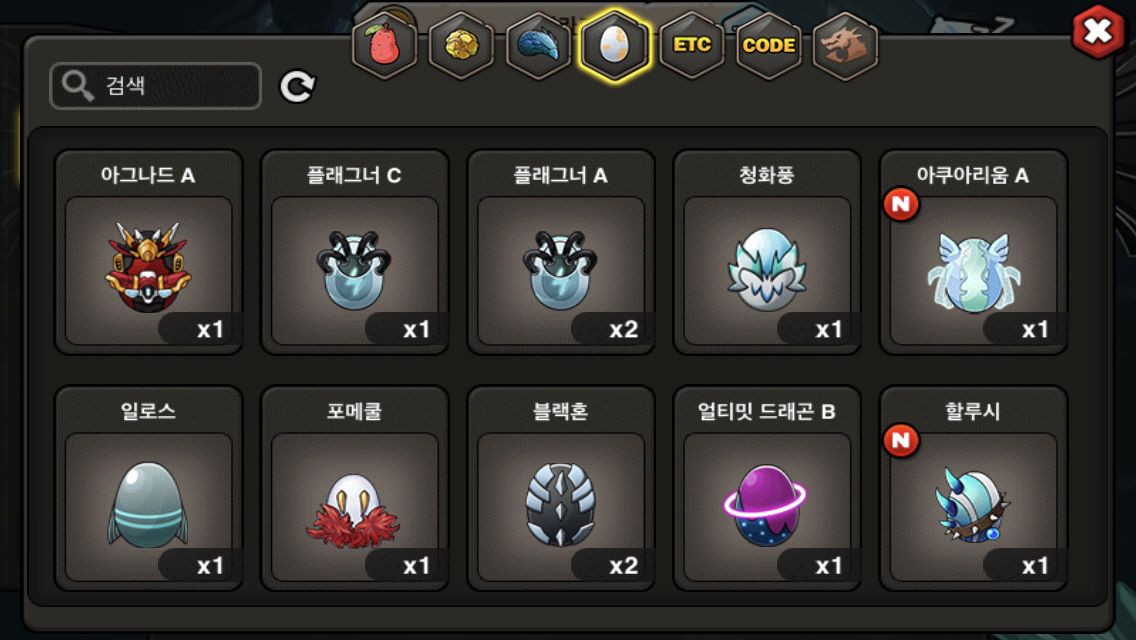
Task: Open the ETC items tab
Action: coord(692,46)
